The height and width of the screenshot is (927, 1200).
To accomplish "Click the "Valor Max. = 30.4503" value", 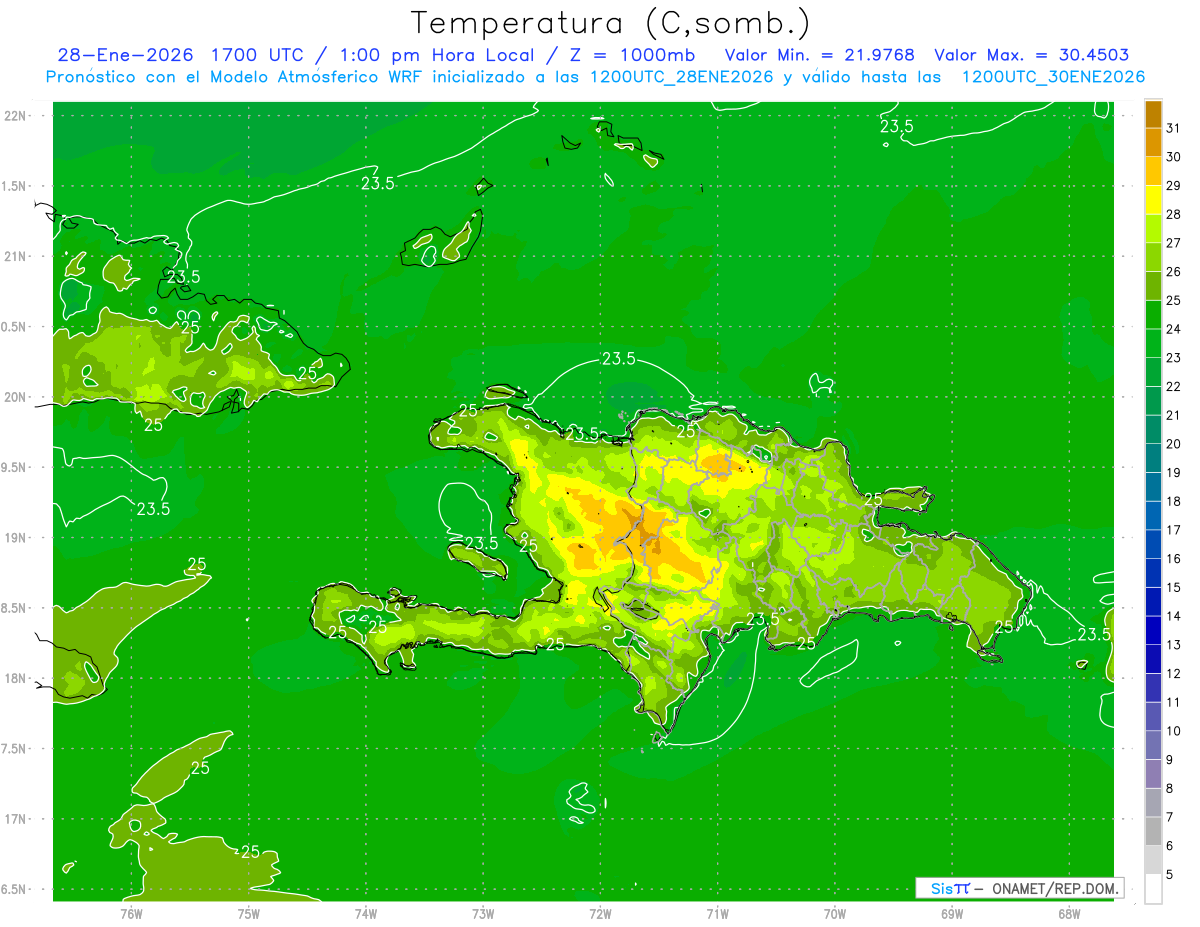I will (x=1032, y=55).
